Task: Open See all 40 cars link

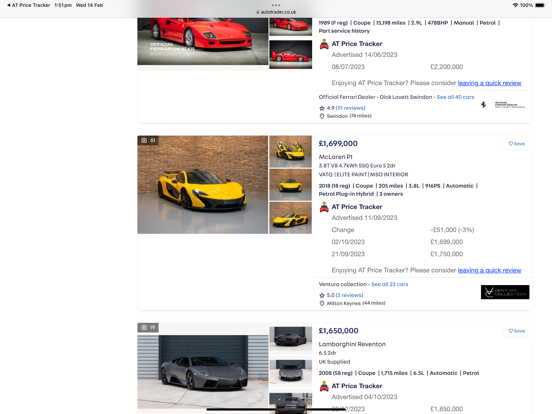Action: coord(455,97)
